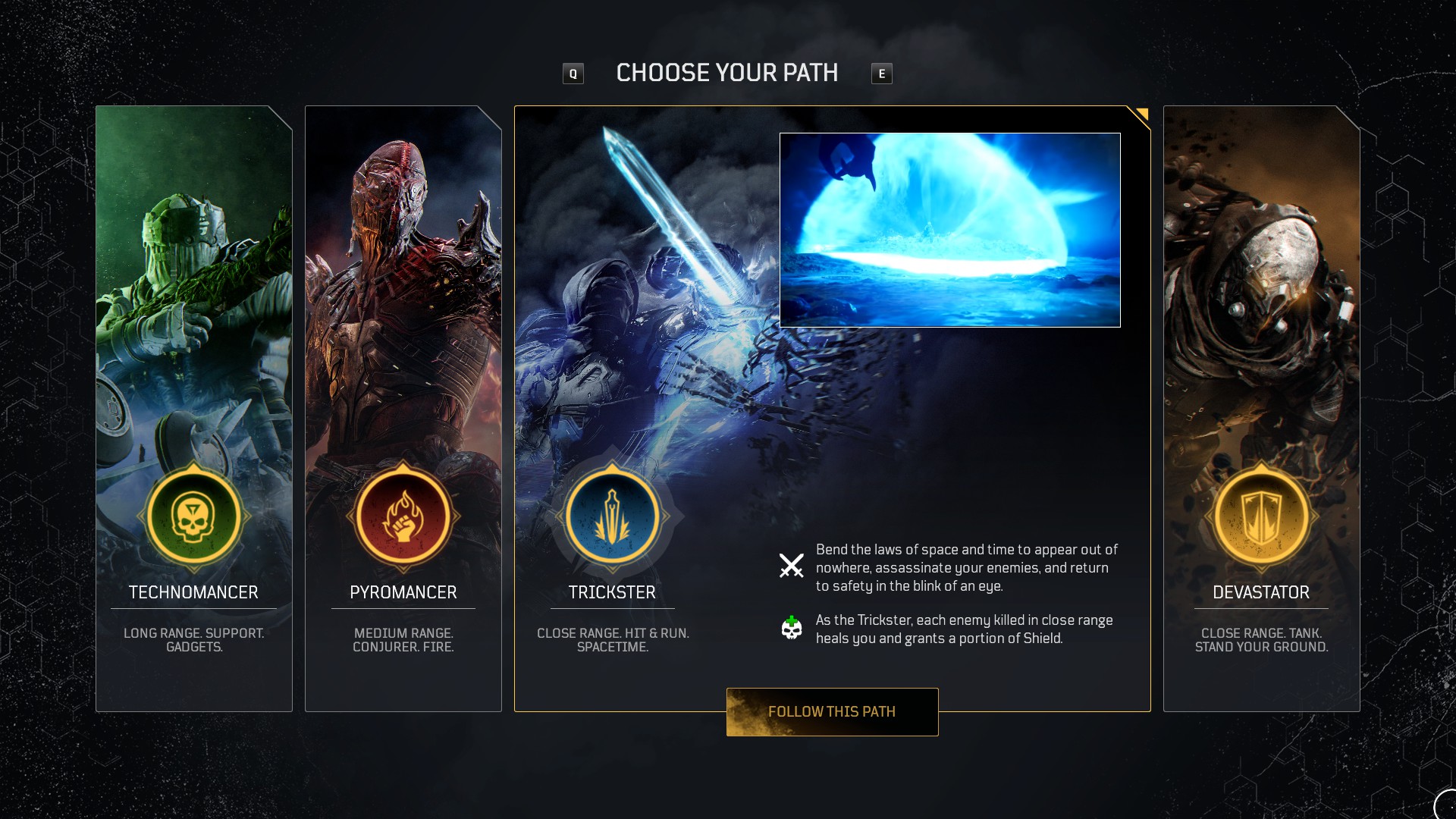Click the crossed blades ability icon
The image size is (1456, 819).
click(x=792, y=566)
